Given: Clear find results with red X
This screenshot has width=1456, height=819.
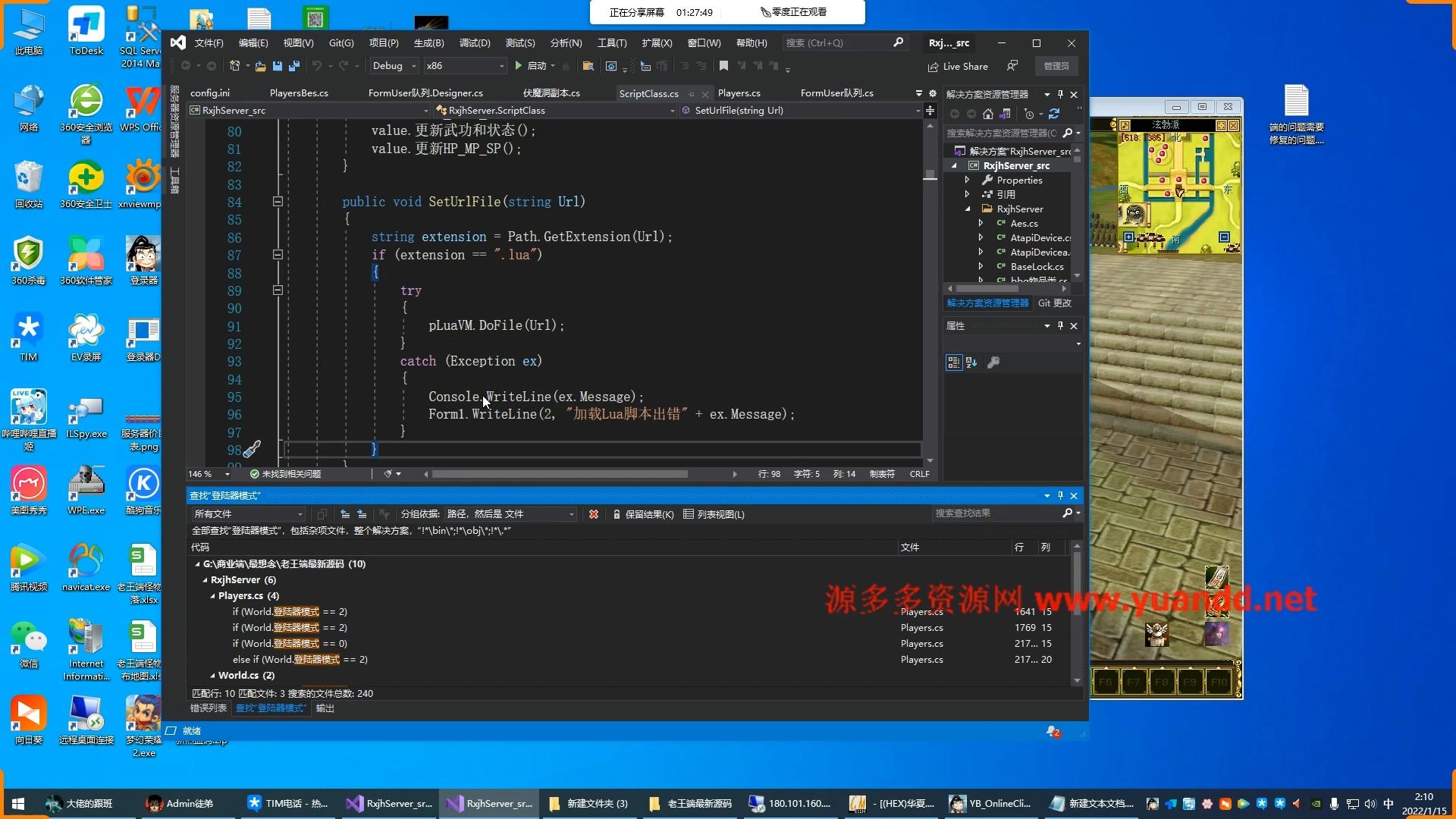Looking at the screenshot, I should click(594, 514).
